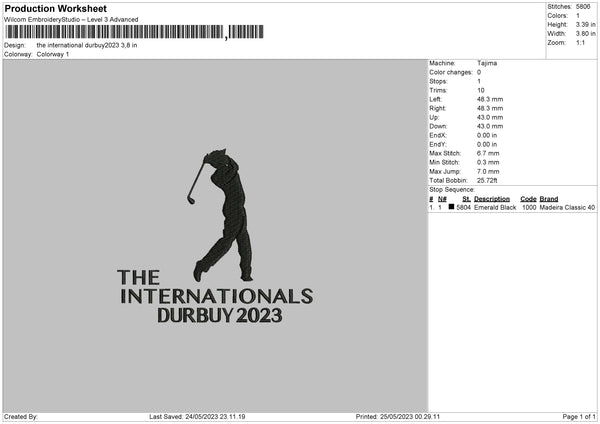600x424 pixels.
Task: Click the Madeira Classic 40 brand
Action: (567, 207)
